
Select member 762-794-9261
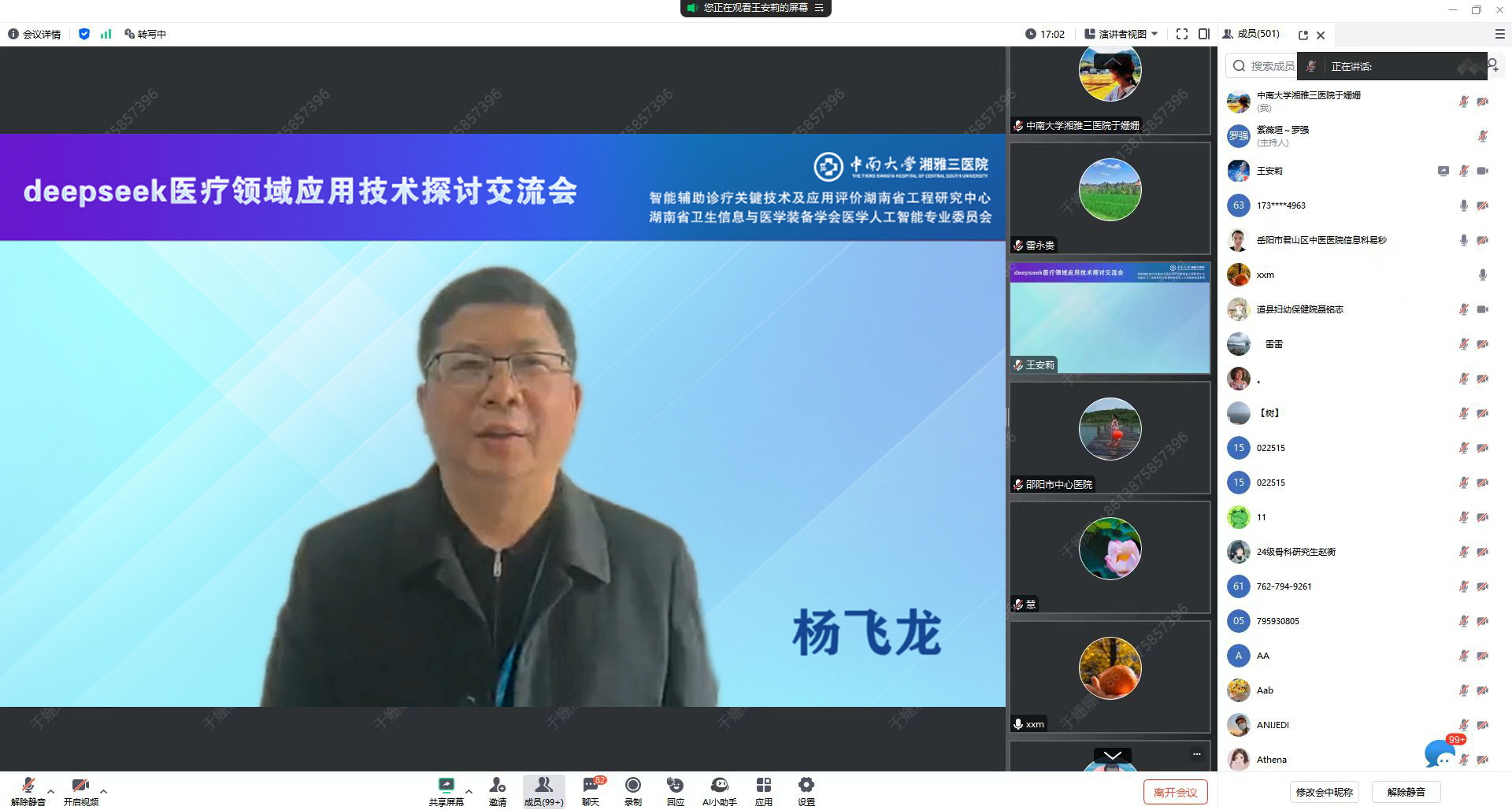tap(1364, 586)
